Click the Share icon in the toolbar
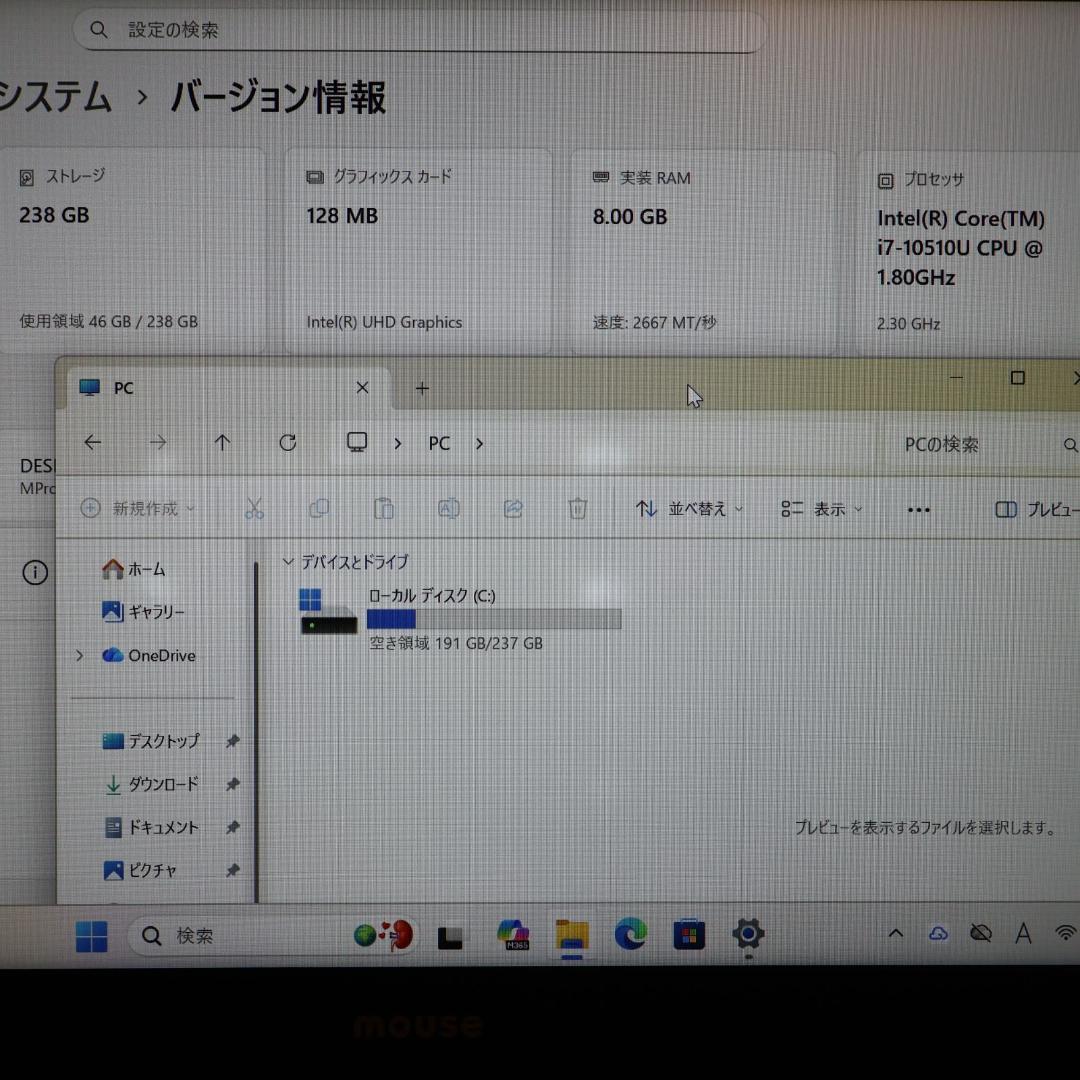1080x1080 pixels. point(513,508)
